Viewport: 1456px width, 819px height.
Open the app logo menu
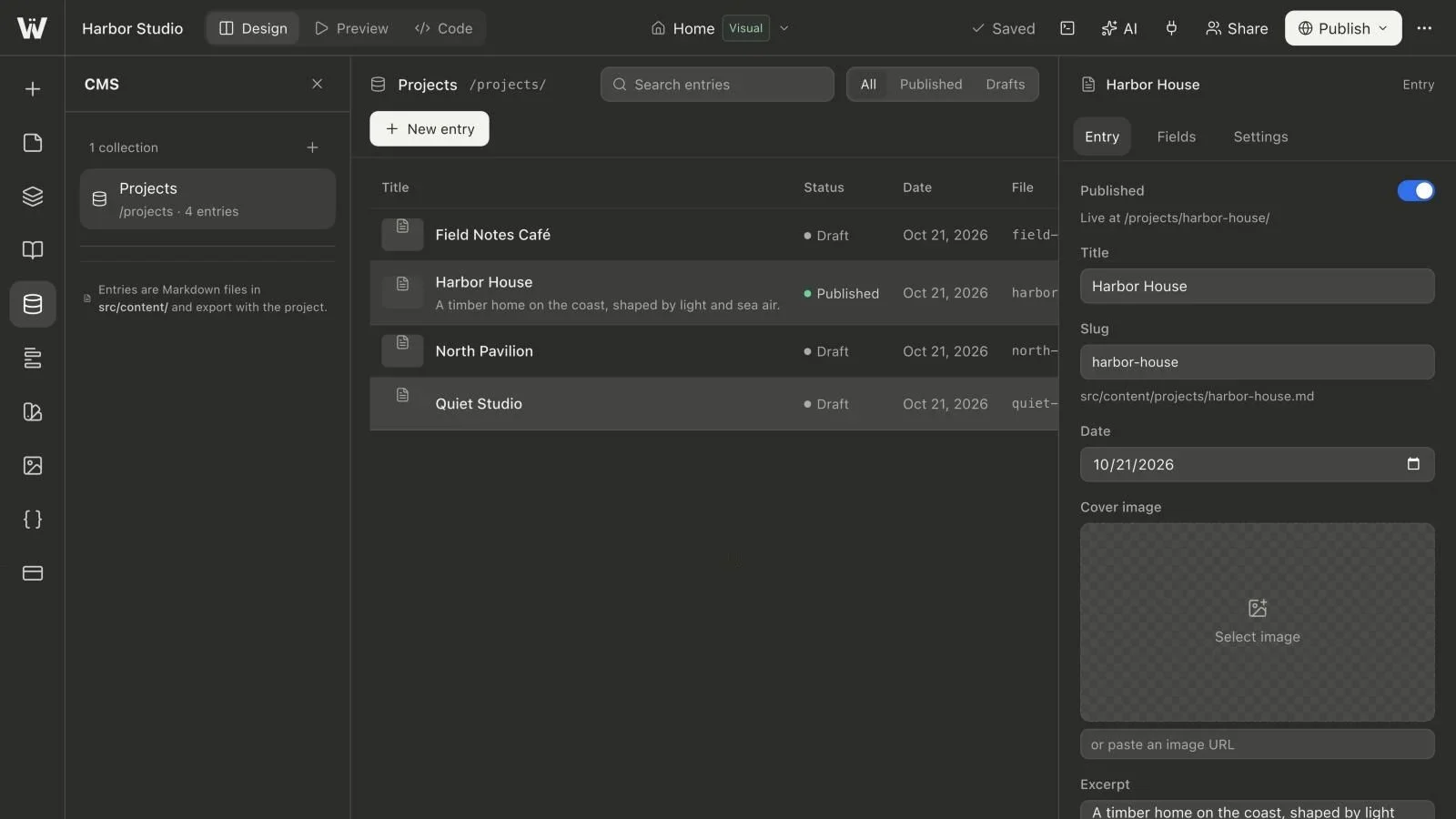click(32, 28)
